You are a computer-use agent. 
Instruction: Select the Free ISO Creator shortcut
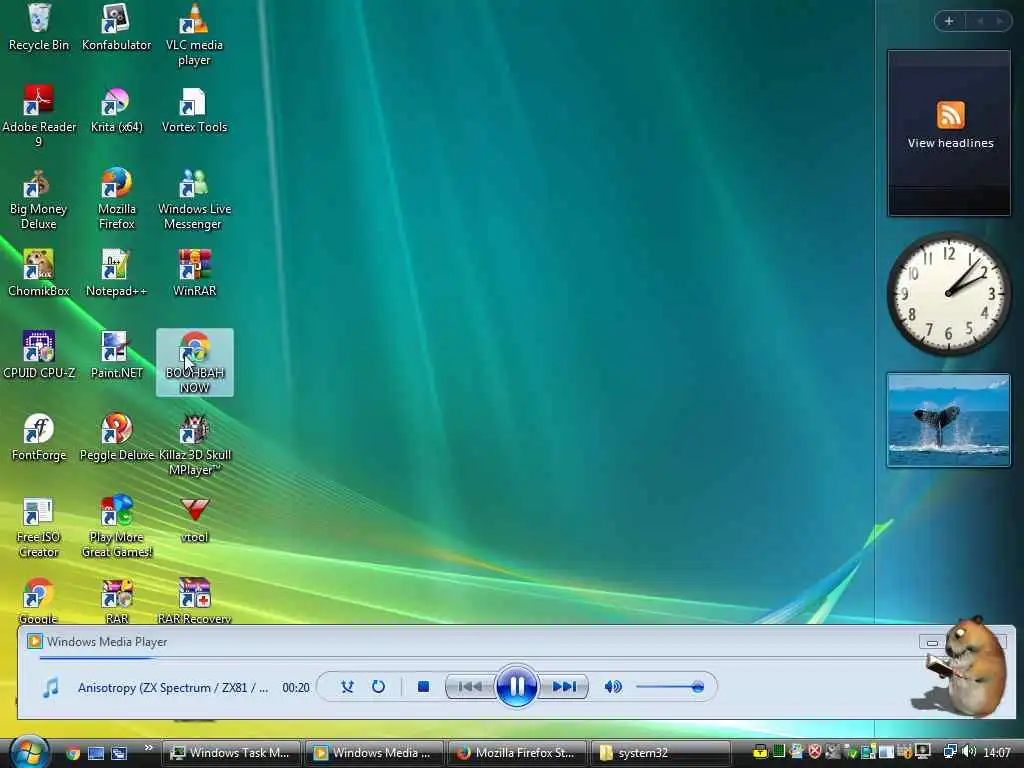coord(39,526)
